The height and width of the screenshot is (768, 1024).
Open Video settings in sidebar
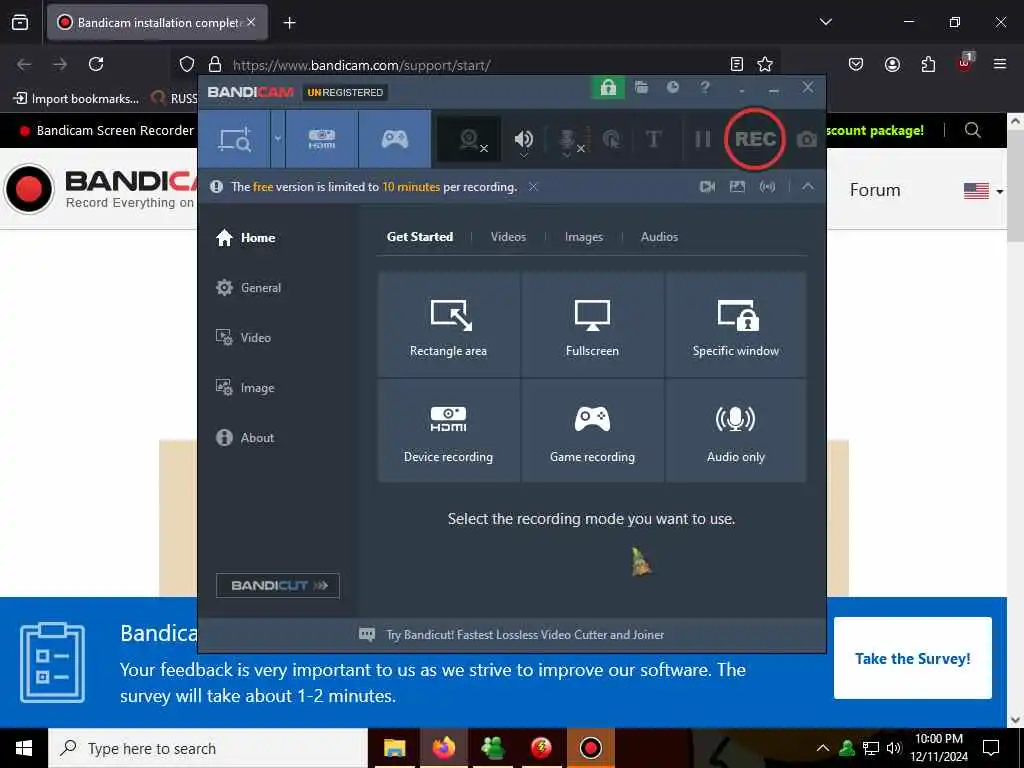click(244, 338)
